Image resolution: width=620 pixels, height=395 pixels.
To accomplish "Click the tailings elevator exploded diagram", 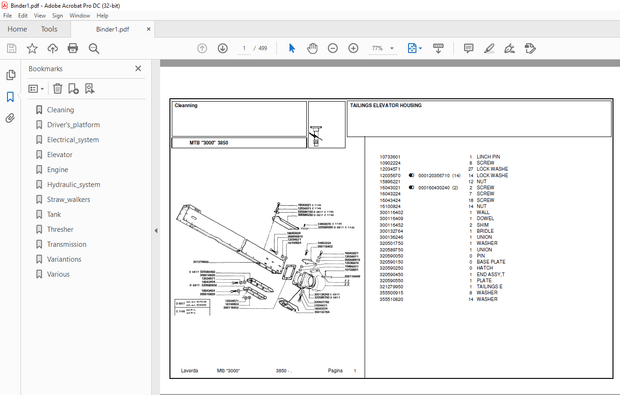I will point(267,259).
